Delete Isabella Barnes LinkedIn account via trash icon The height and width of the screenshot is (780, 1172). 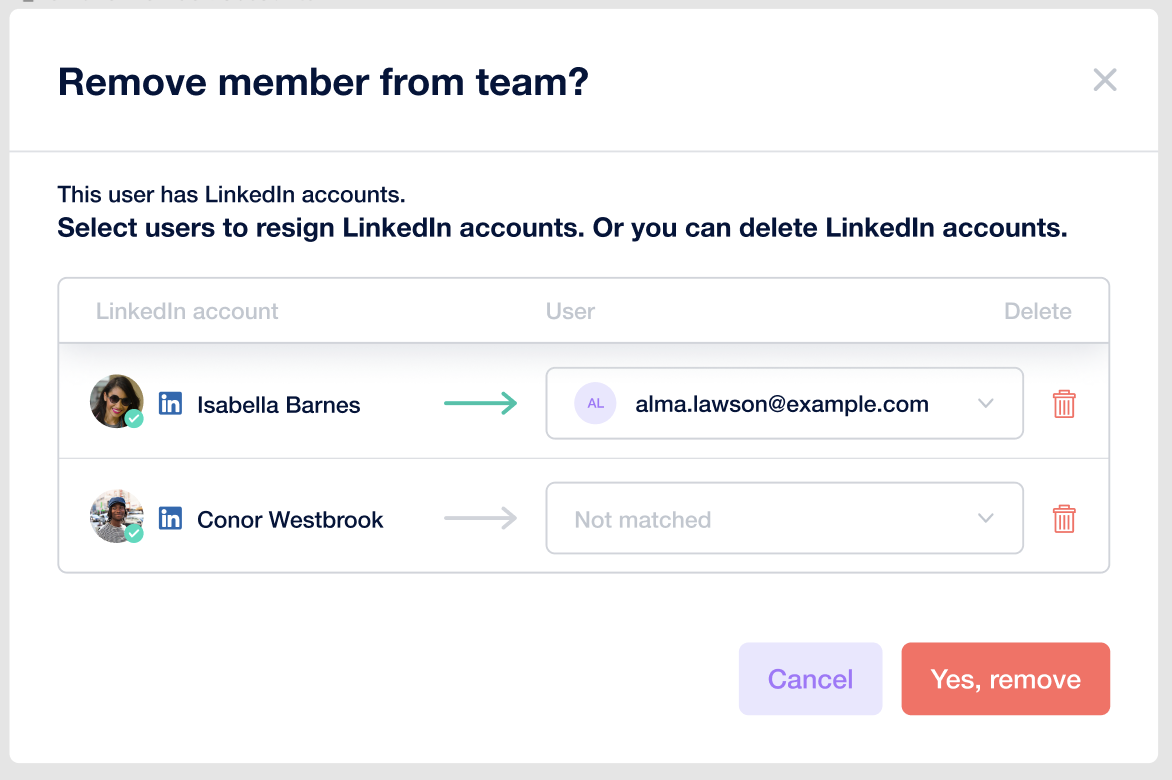(1064, 404)
